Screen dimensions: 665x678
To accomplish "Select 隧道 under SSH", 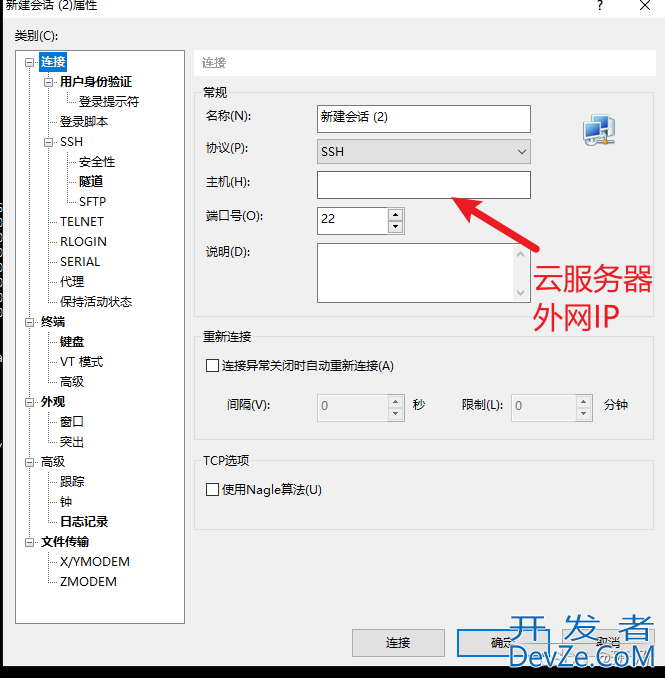I will 91,182.
